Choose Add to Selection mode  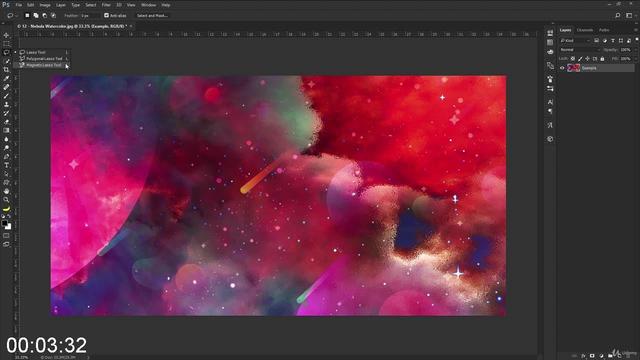click(x=36, y=16)
